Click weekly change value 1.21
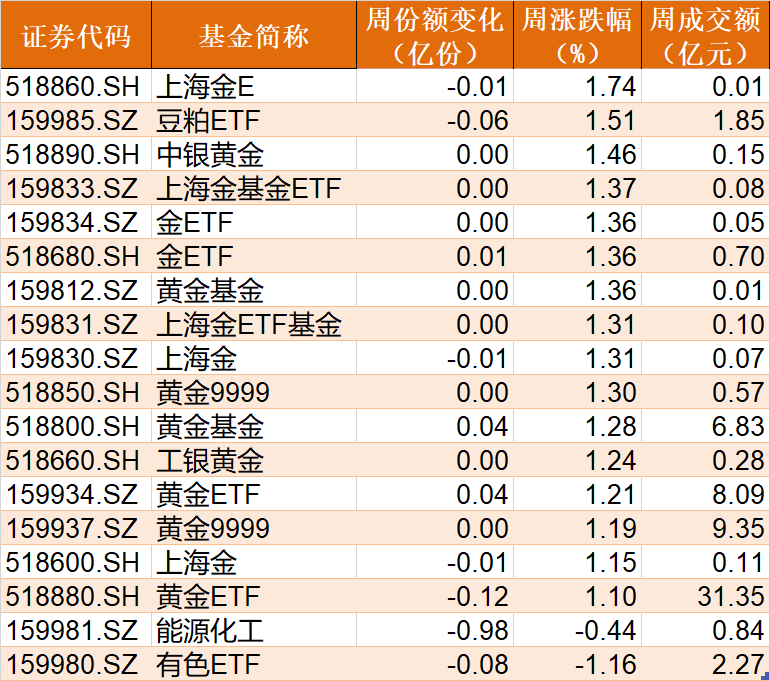The image size is (770, 681). coord(611,494)
